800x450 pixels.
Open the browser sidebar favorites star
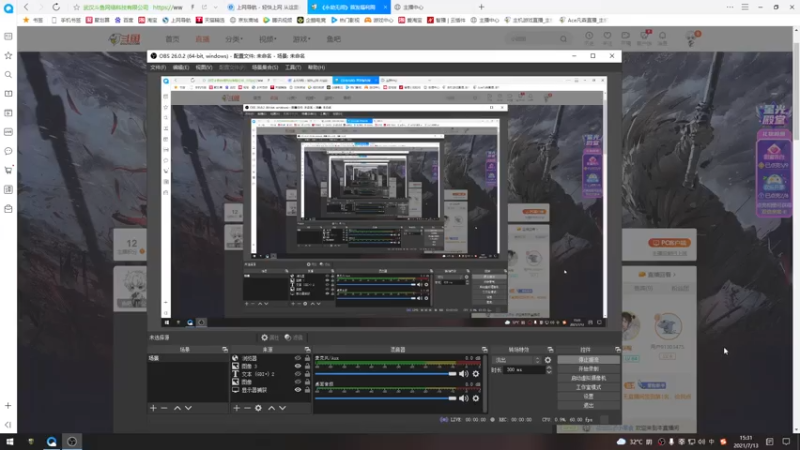[x=8, y=56]
